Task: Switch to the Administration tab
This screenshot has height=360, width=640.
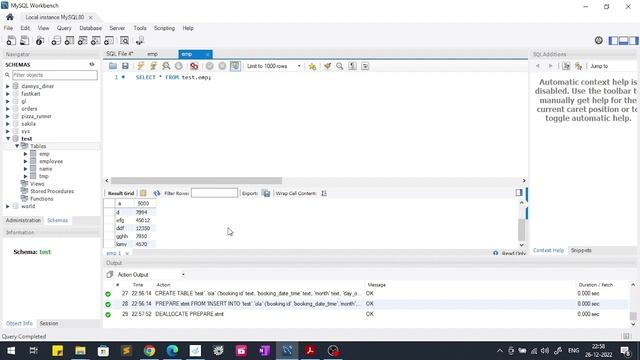Action: (x=23, y=220)
